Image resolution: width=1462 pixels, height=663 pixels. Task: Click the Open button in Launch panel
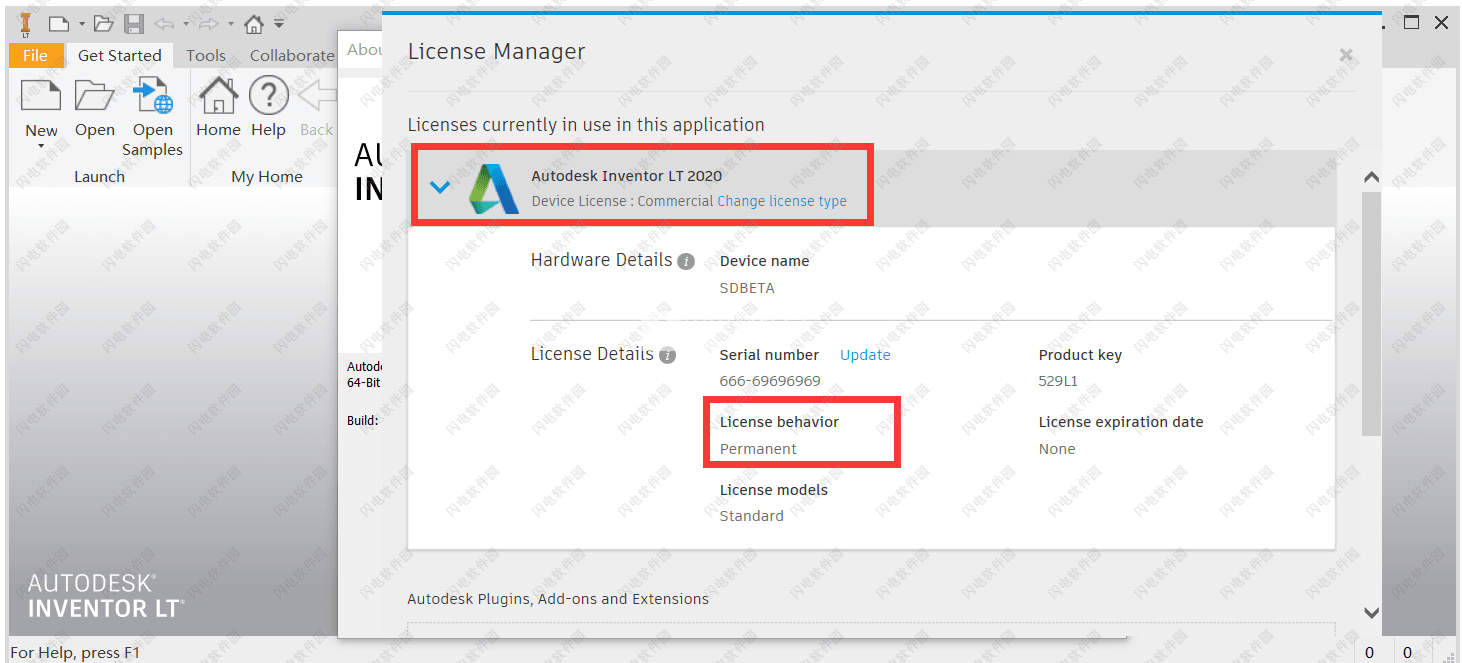pyautogui.click(x=95, y=108)
